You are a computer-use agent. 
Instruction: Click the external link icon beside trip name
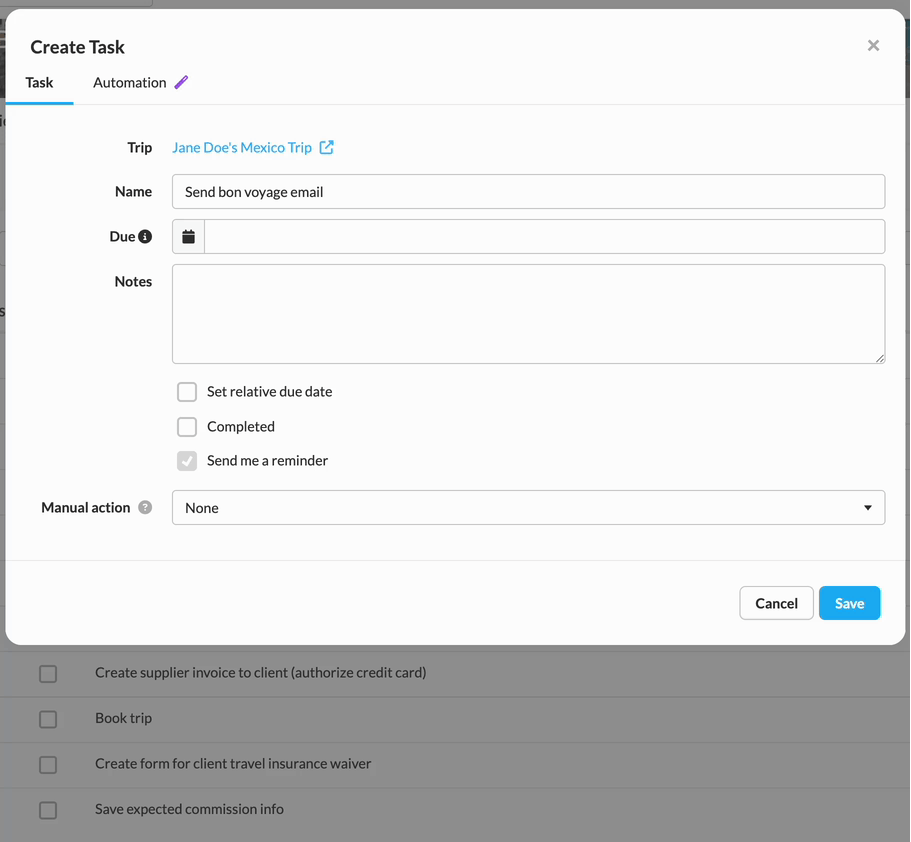327,147
